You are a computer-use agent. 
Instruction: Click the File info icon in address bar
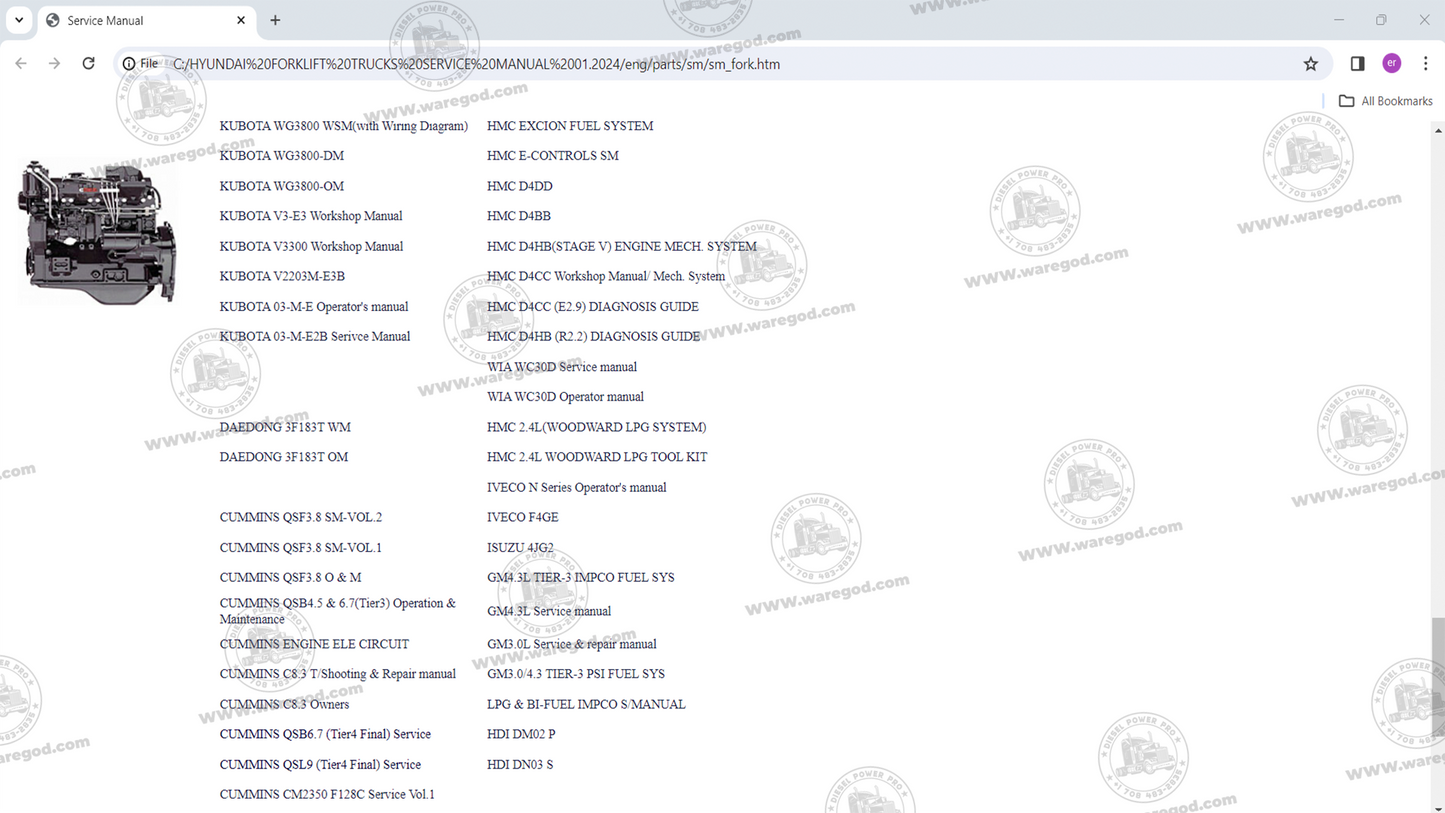pyautogui.click(x=129, y=63)
